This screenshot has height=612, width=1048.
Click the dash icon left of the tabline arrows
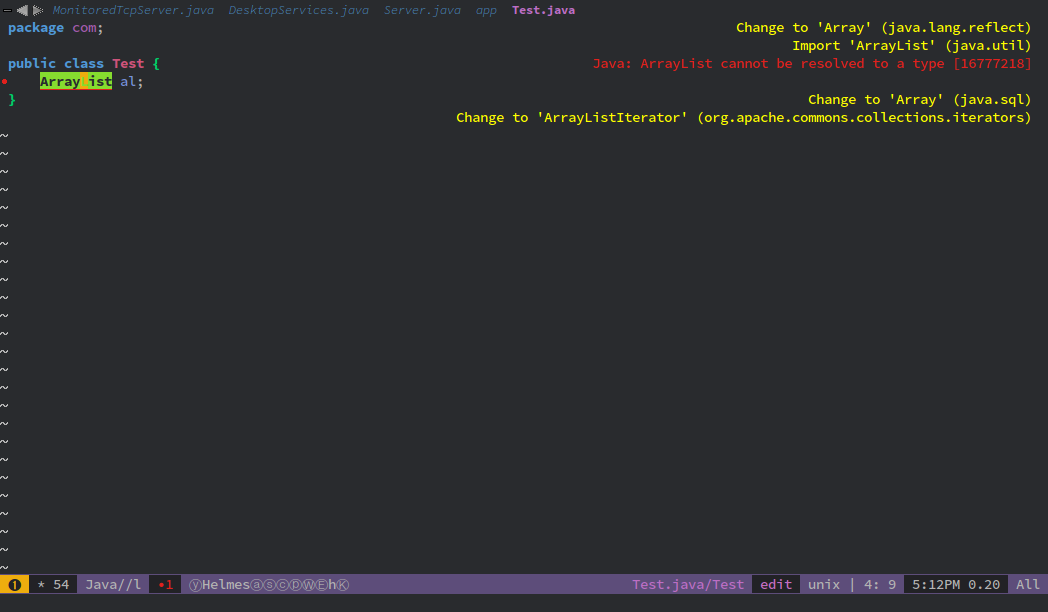pos(7,10)
